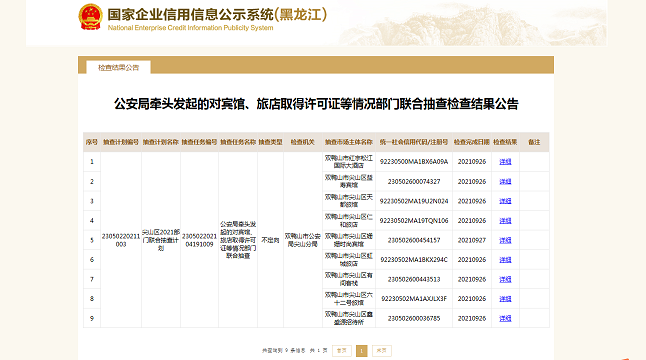
Task: Open 详细 link for row 4
Action: (x=505, y=221)
